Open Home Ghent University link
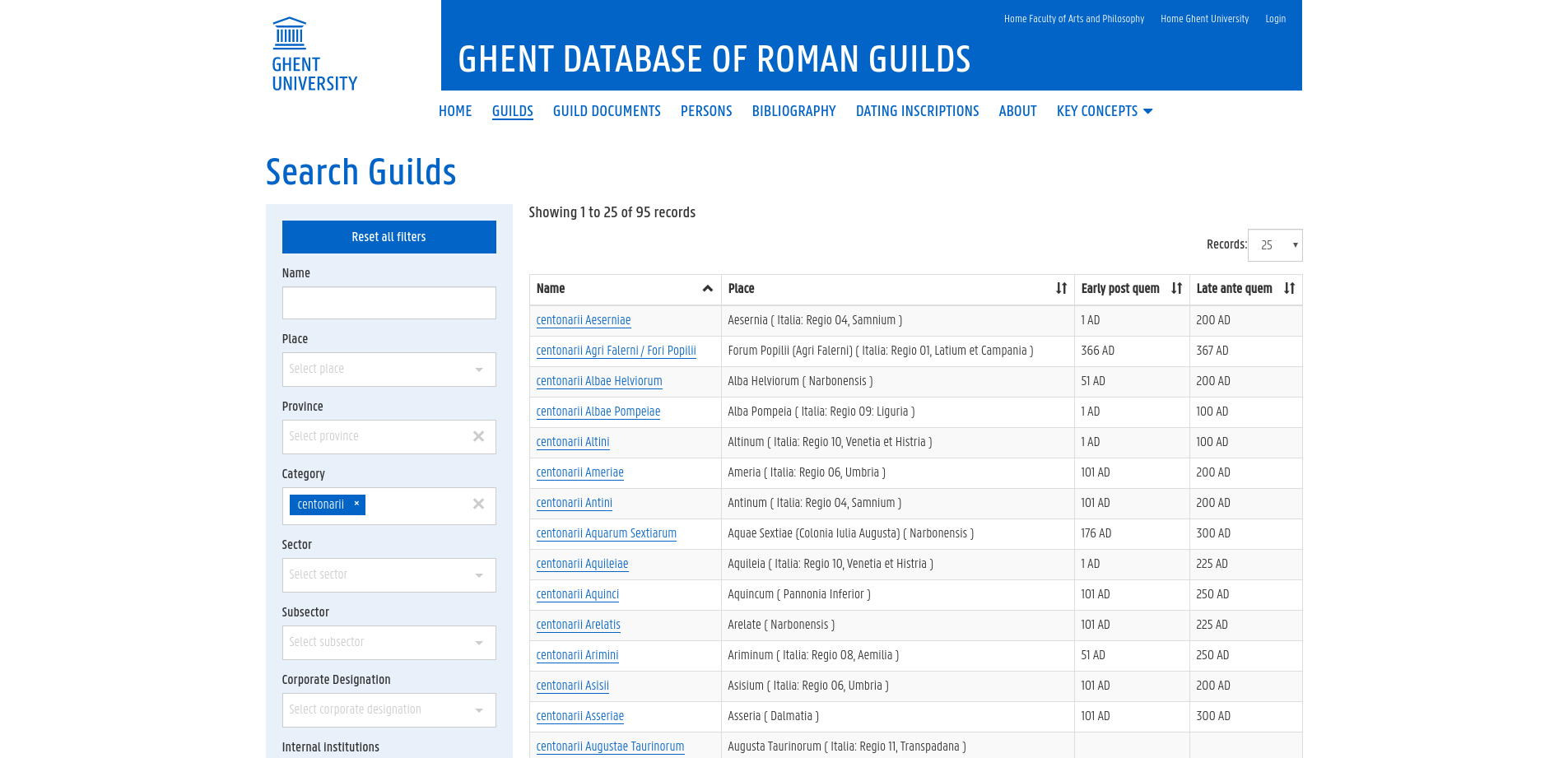 (1205, 19)
